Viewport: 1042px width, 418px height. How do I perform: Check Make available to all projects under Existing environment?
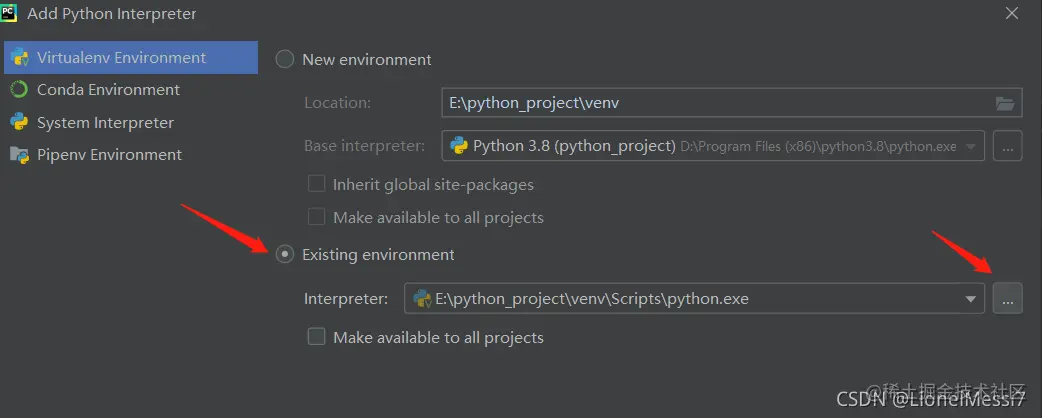(x=317, y=337)
